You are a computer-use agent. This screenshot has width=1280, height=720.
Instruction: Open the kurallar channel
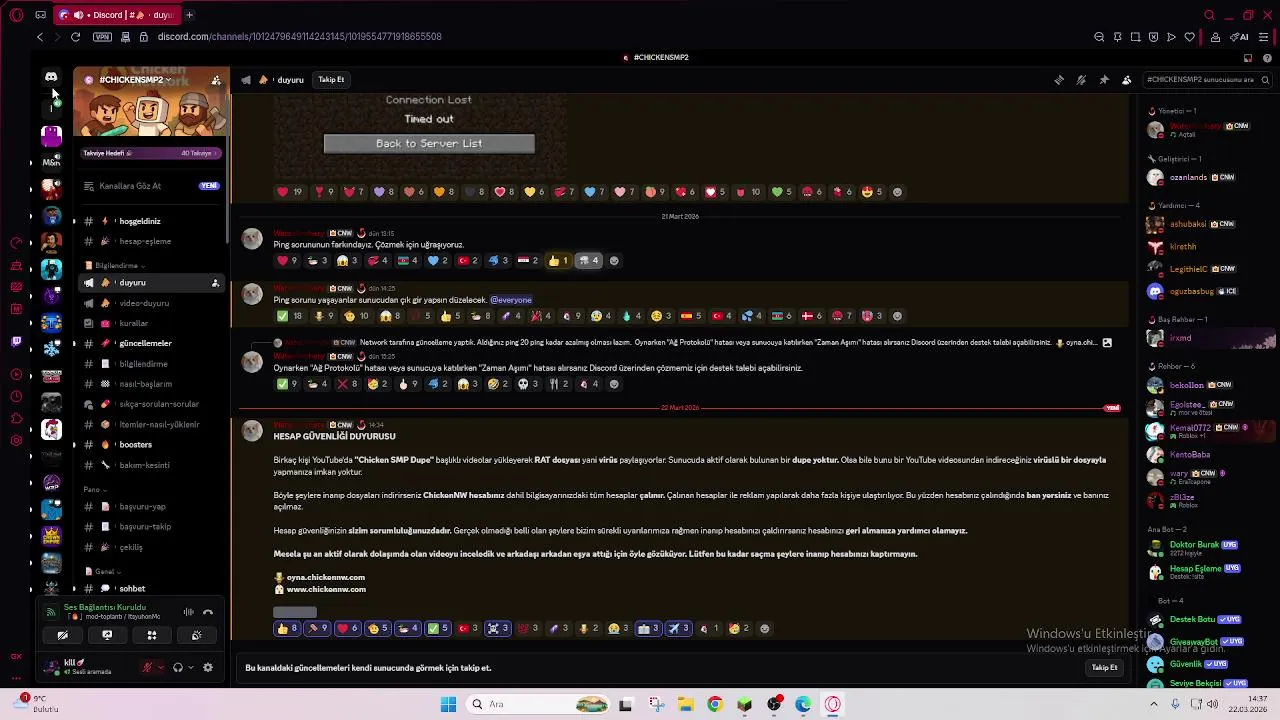tap(151, 323)
